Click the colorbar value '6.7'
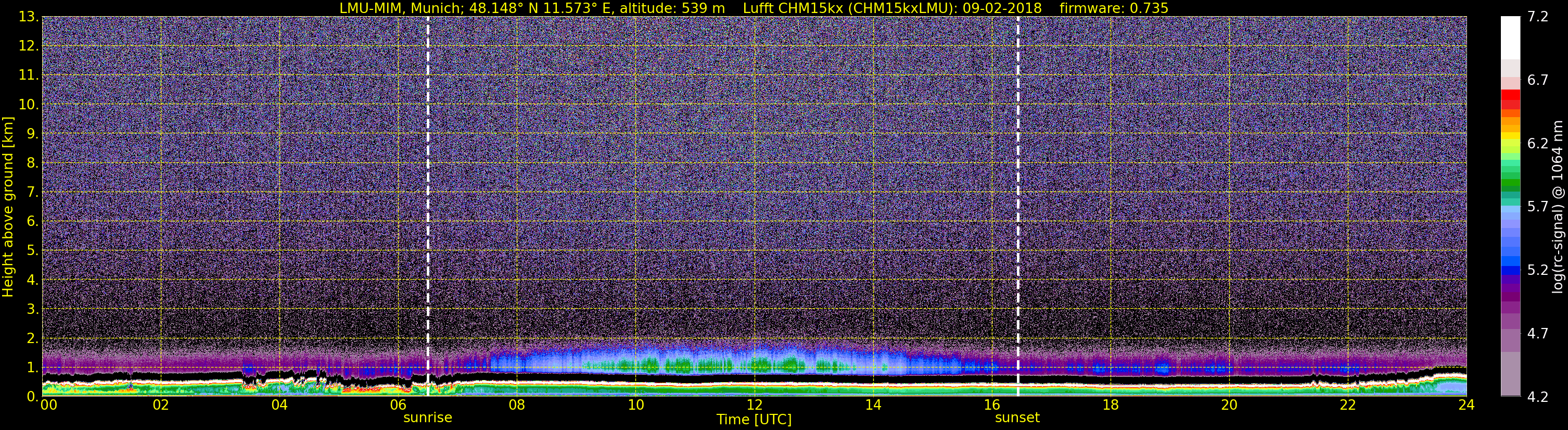This screenshot has width=1568, height=430. [1538, 80]
